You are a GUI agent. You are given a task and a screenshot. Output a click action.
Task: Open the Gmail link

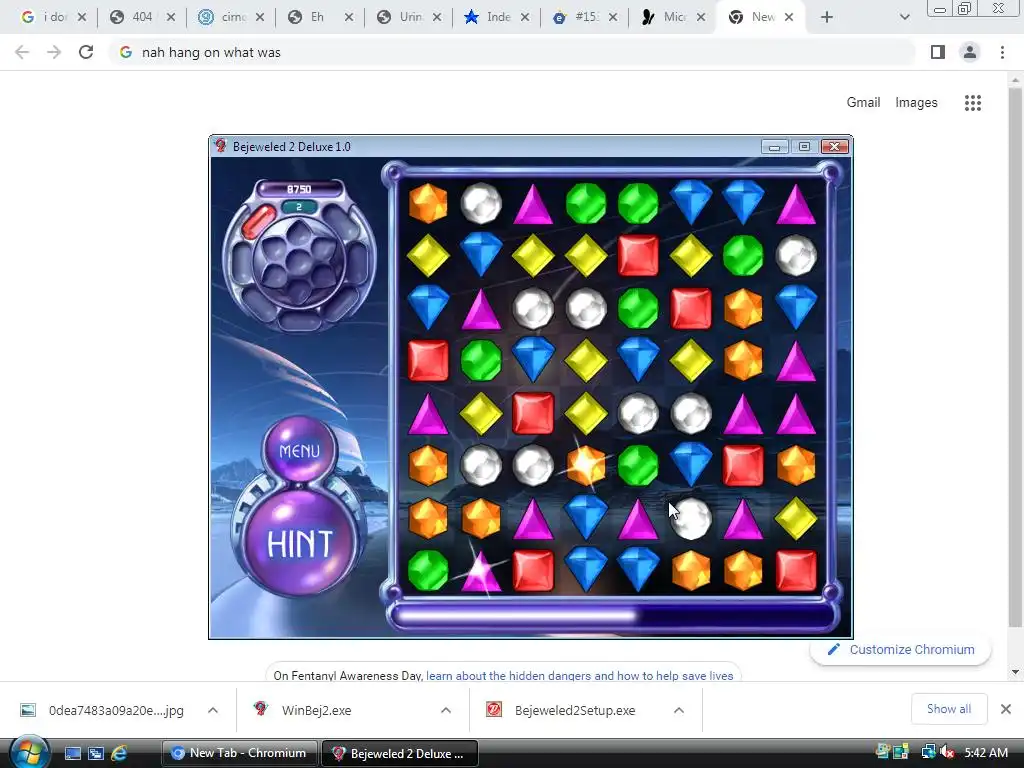(x=863, y=103)
